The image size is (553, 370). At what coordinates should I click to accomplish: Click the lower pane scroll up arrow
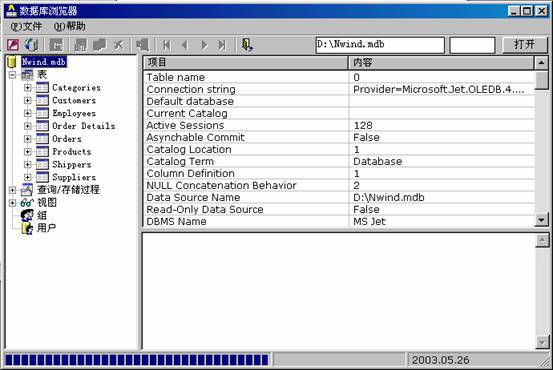pyautogui.click(x=542, y=240)
